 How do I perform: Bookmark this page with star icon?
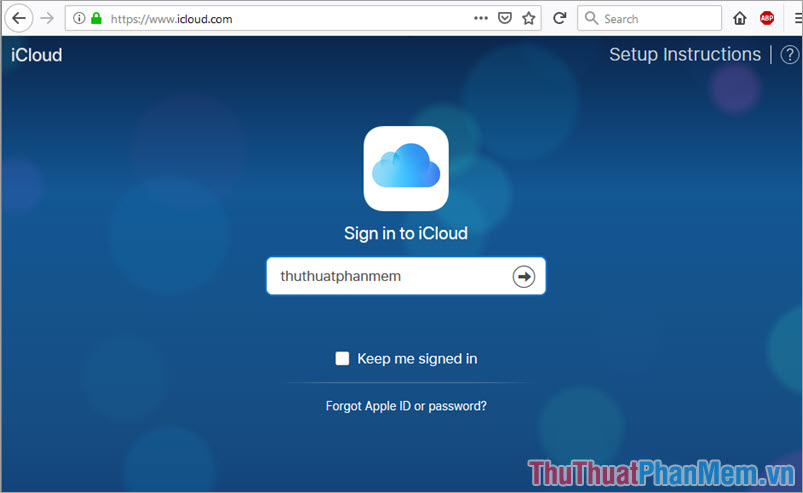[x=529, y=18]
